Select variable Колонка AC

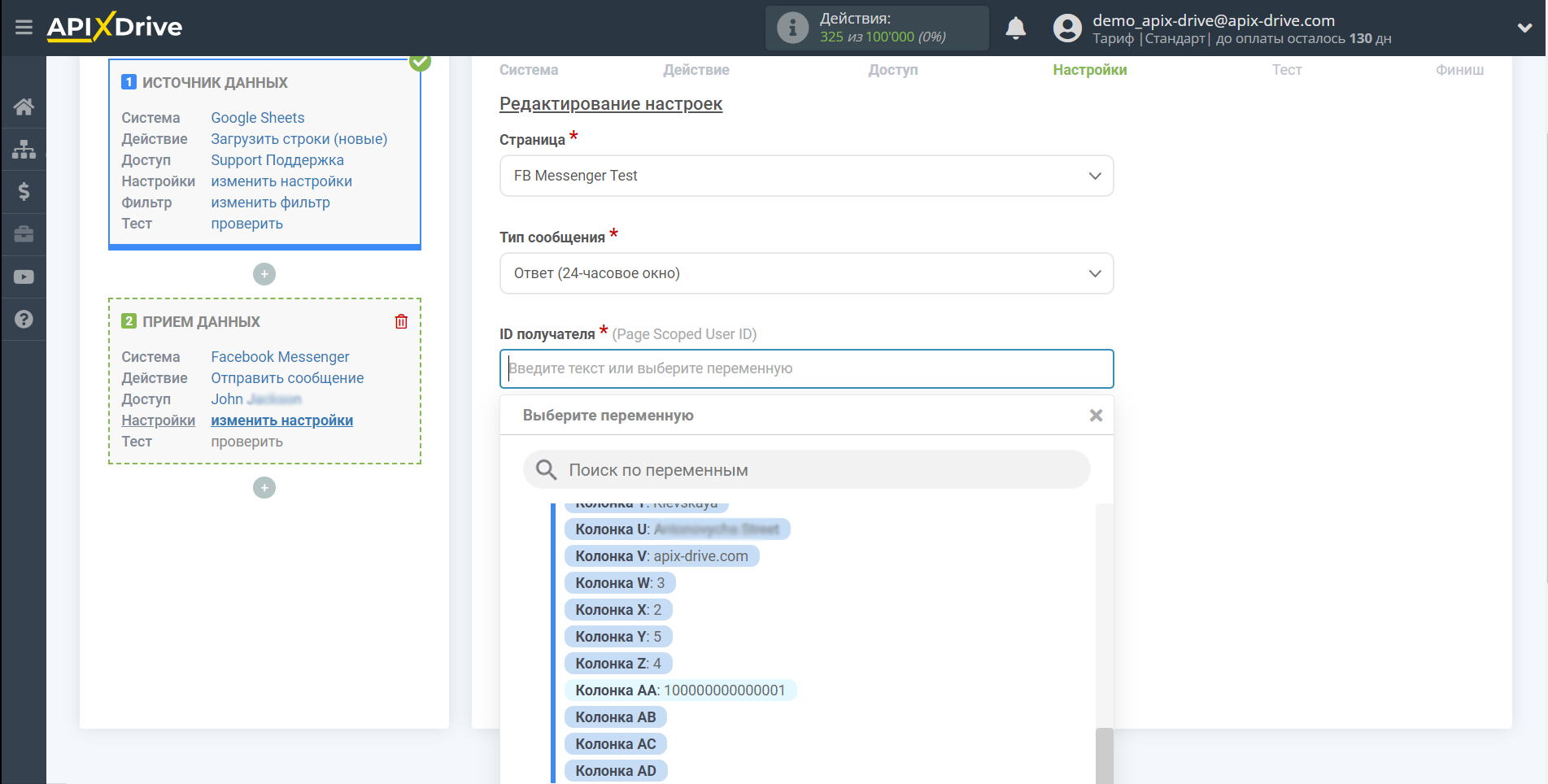616,744
